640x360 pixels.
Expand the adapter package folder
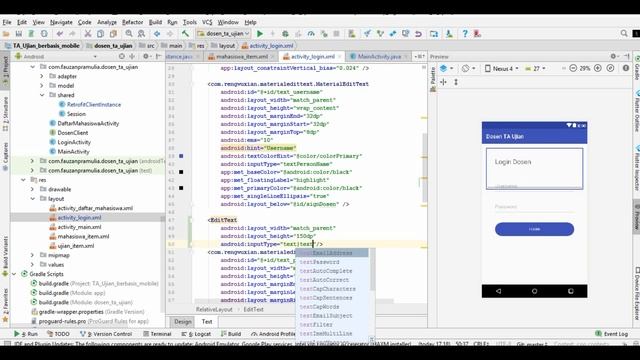42,76
